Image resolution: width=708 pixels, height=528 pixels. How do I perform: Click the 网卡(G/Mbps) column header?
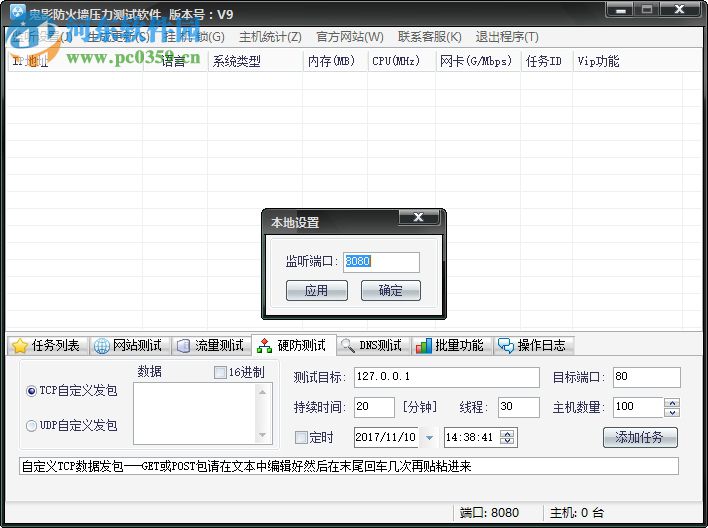point(478,61)
